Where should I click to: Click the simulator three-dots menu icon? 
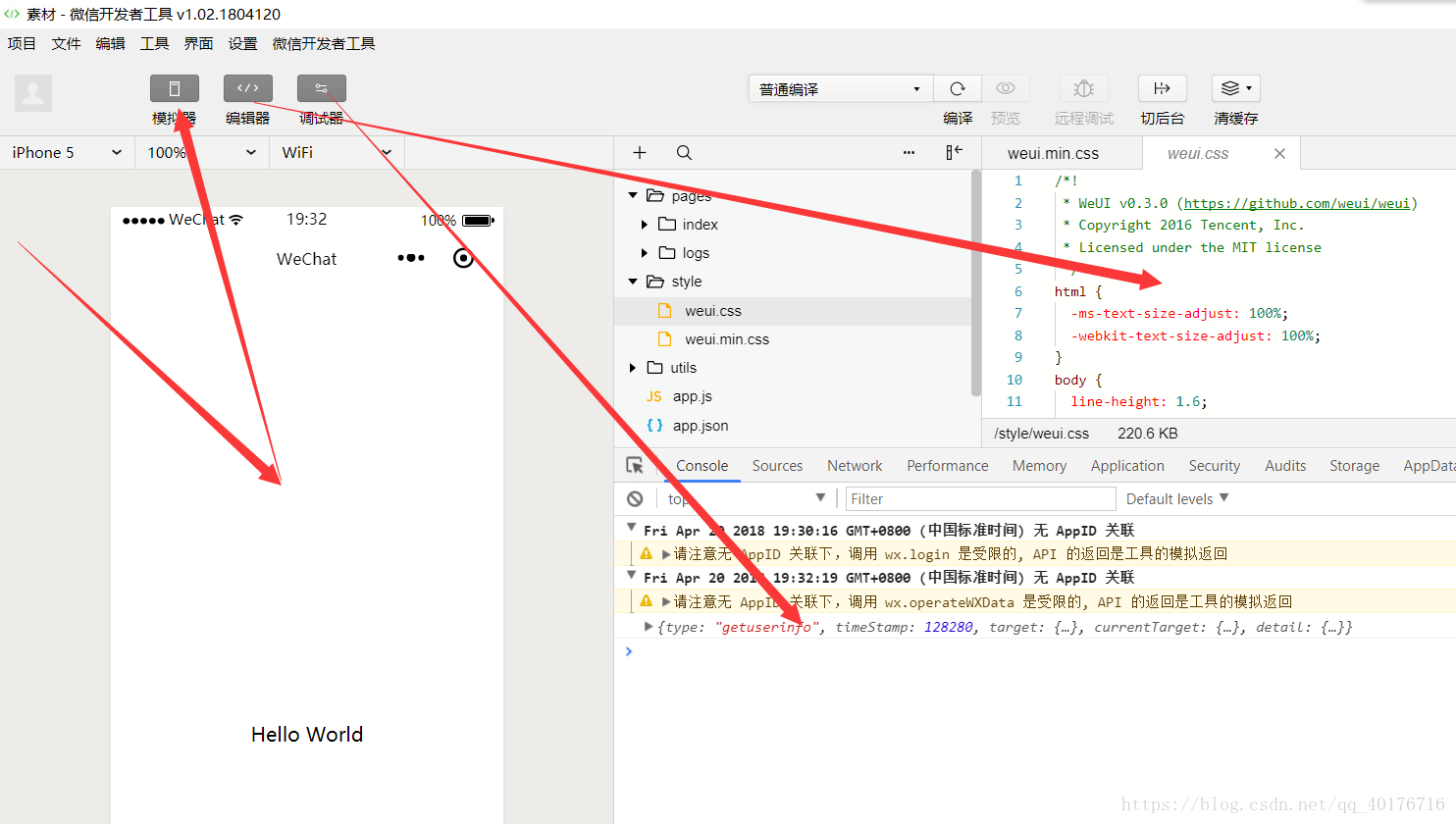click(x=411, y=258)
